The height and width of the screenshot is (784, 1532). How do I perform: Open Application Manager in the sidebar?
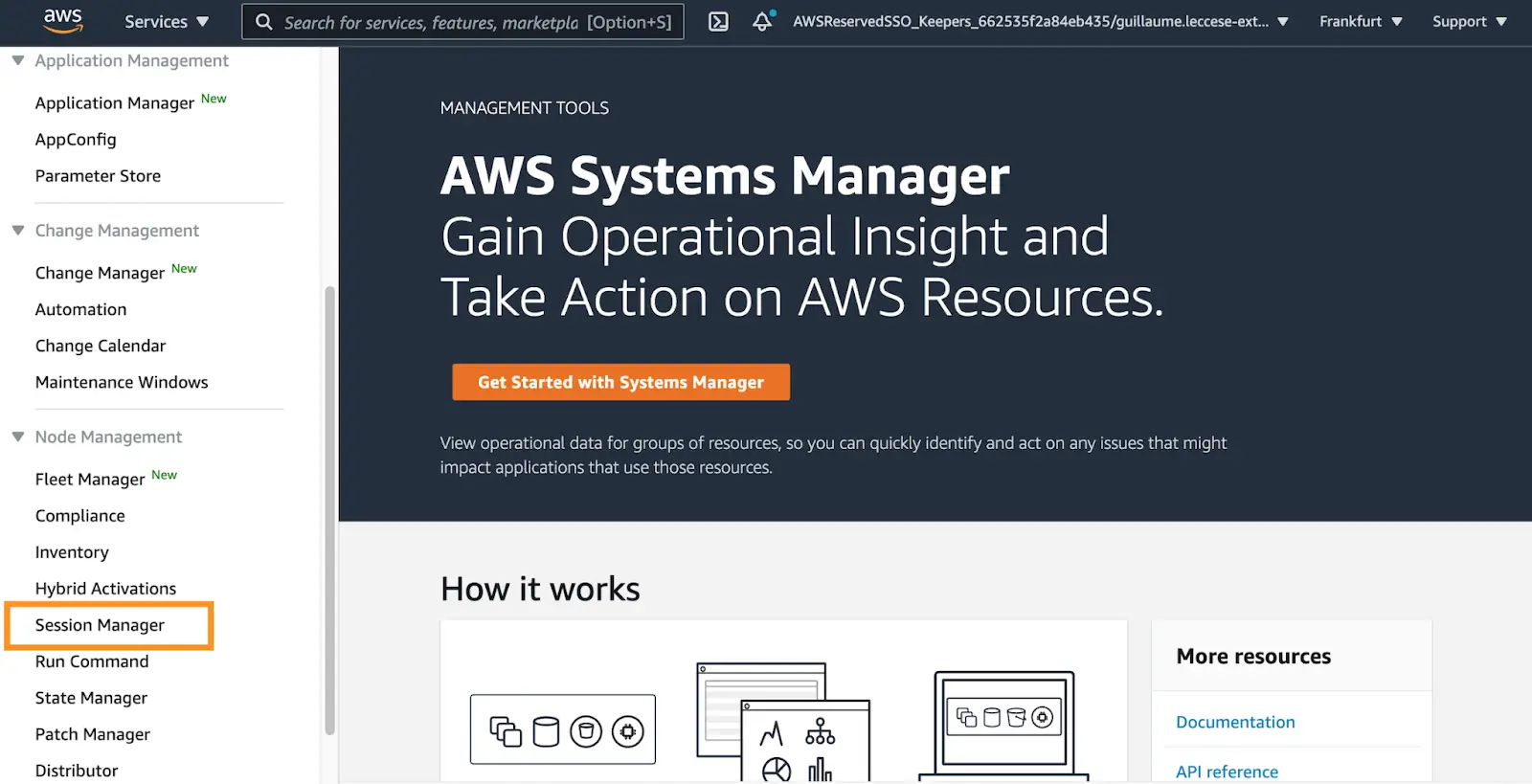coord(115,102)
